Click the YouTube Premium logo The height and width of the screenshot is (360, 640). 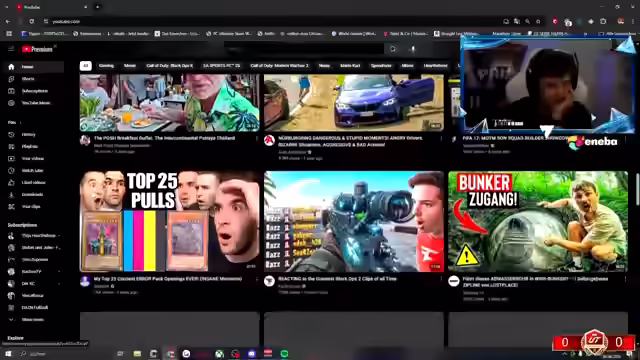[x=37, y=49]
